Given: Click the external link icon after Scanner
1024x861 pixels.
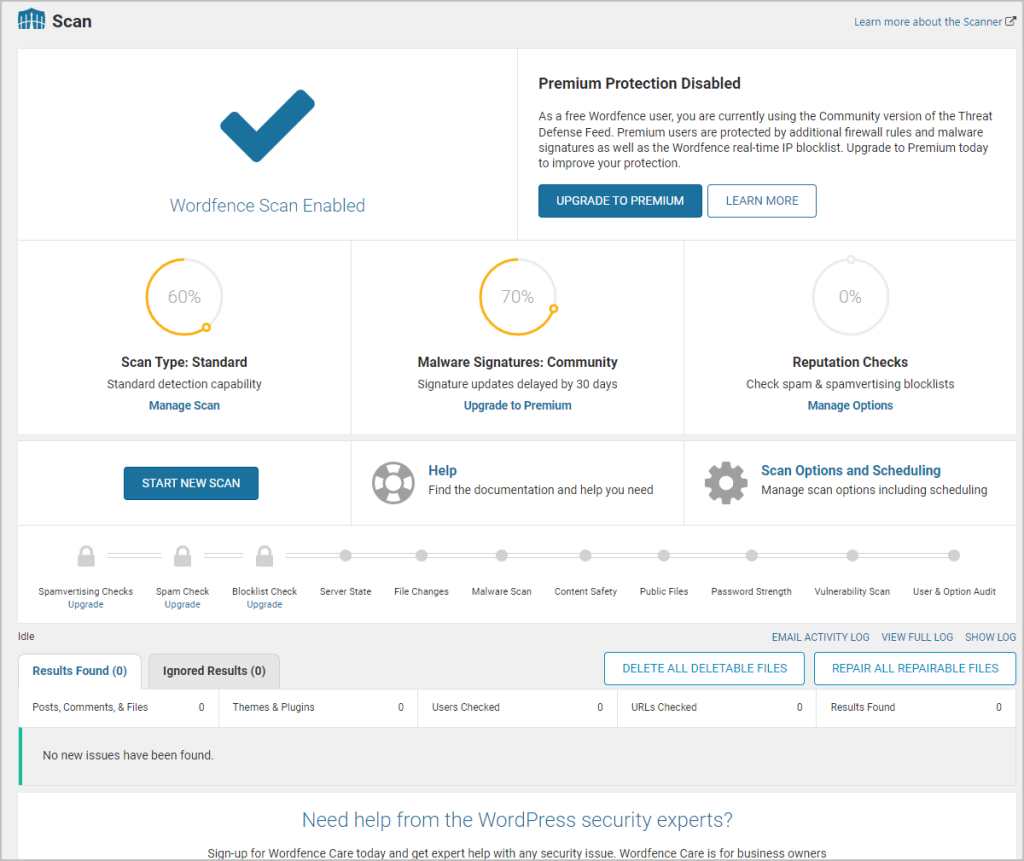Looking at the screenshot, I should pos(1010,21).
